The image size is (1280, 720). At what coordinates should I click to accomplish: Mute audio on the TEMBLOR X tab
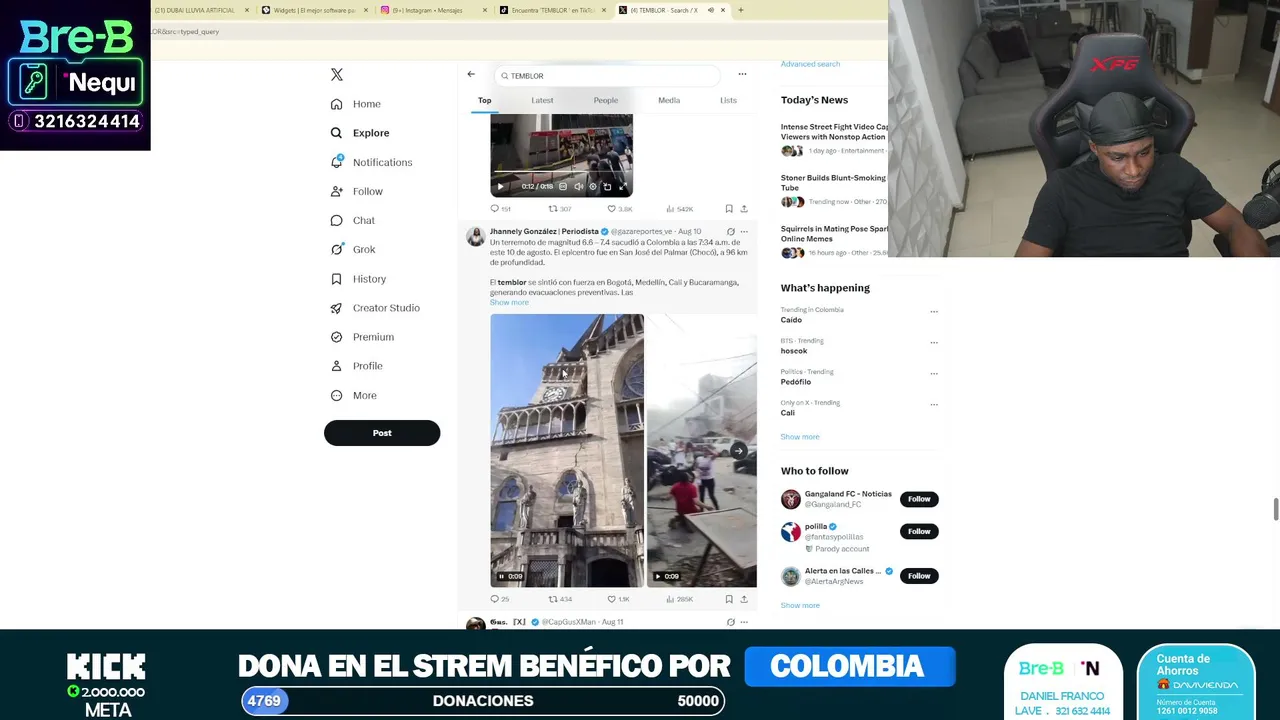click(710, 10)
